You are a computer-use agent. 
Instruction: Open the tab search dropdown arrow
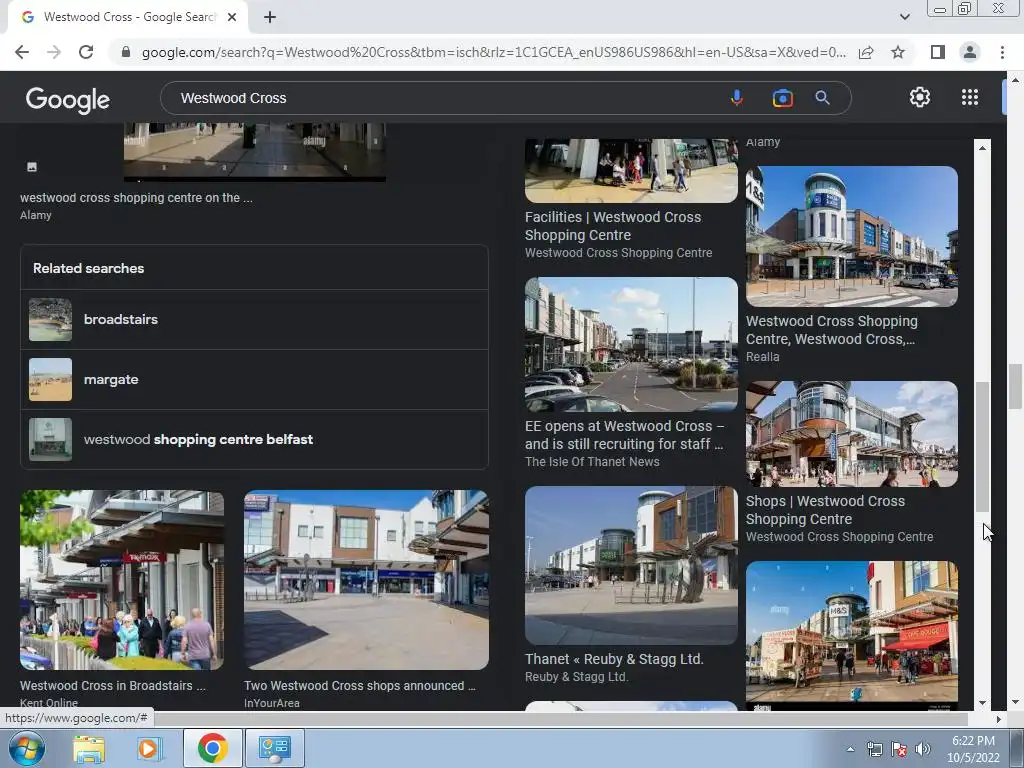pyautogui.click(x=904, y=17)
